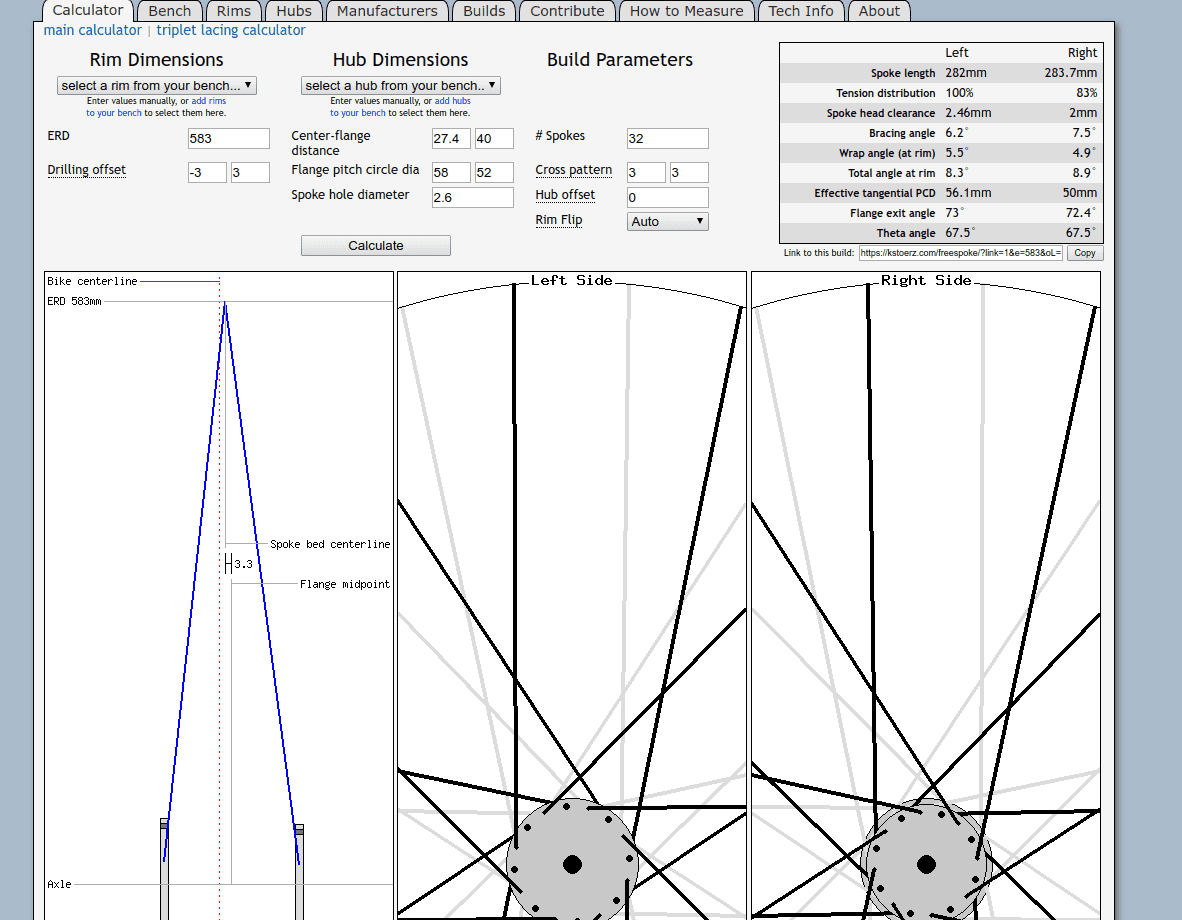Open the Bench tab
Image resolution: width=1182 pixels, height=920 pixels.
(x=169, y=11)
